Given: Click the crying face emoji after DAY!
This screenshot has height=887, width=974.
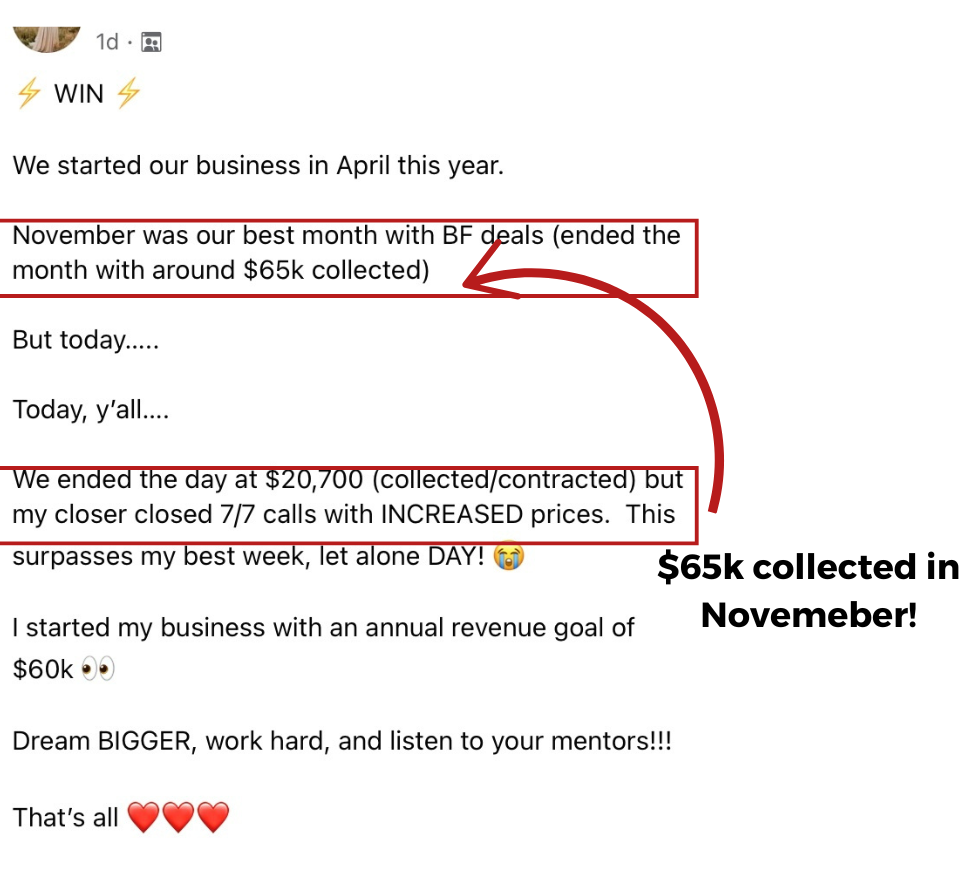Looking at the screenshot, I should [x=509, y=555].
